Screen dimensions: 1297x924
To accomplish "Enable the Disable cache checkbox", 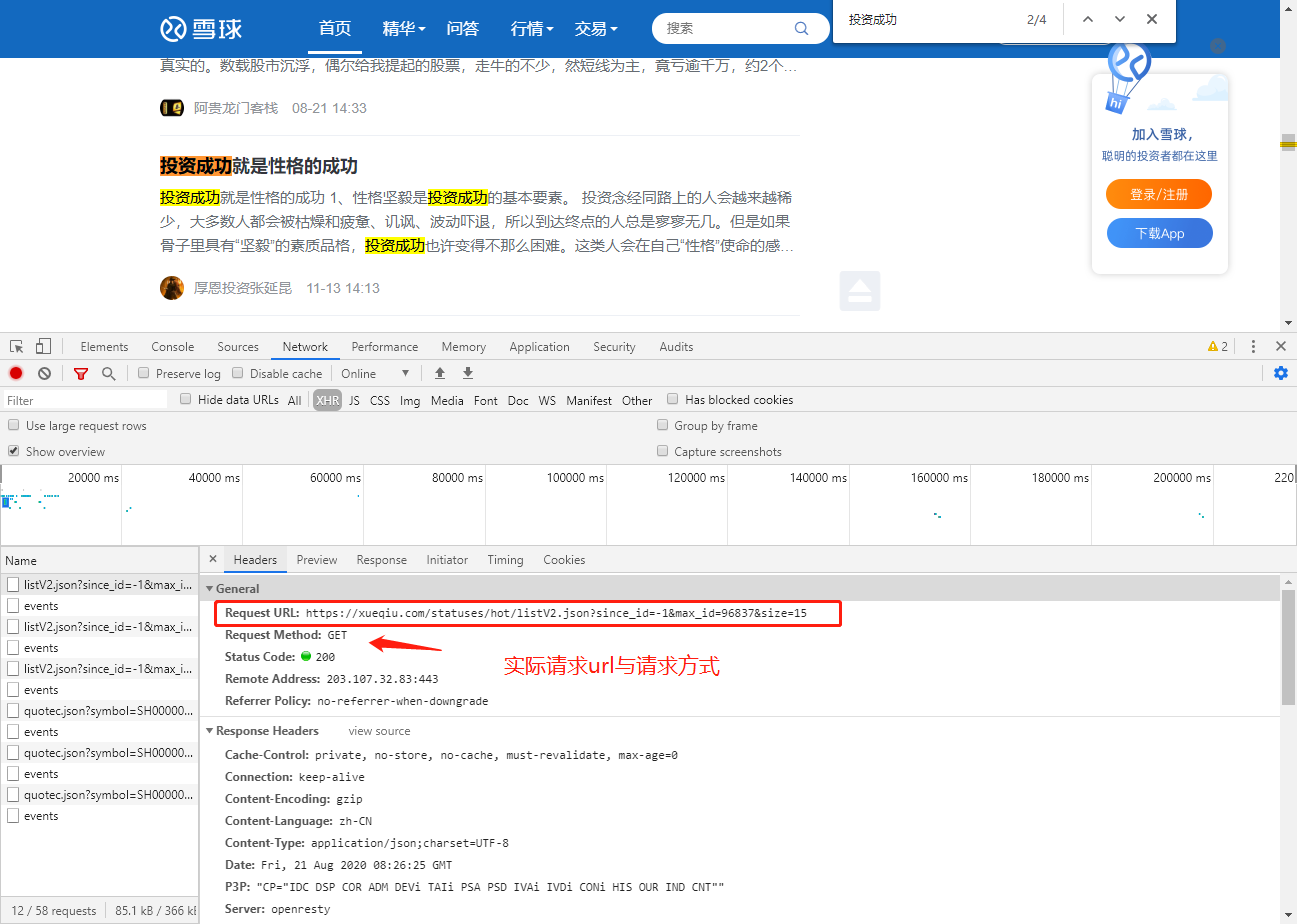I will [237, 372].
